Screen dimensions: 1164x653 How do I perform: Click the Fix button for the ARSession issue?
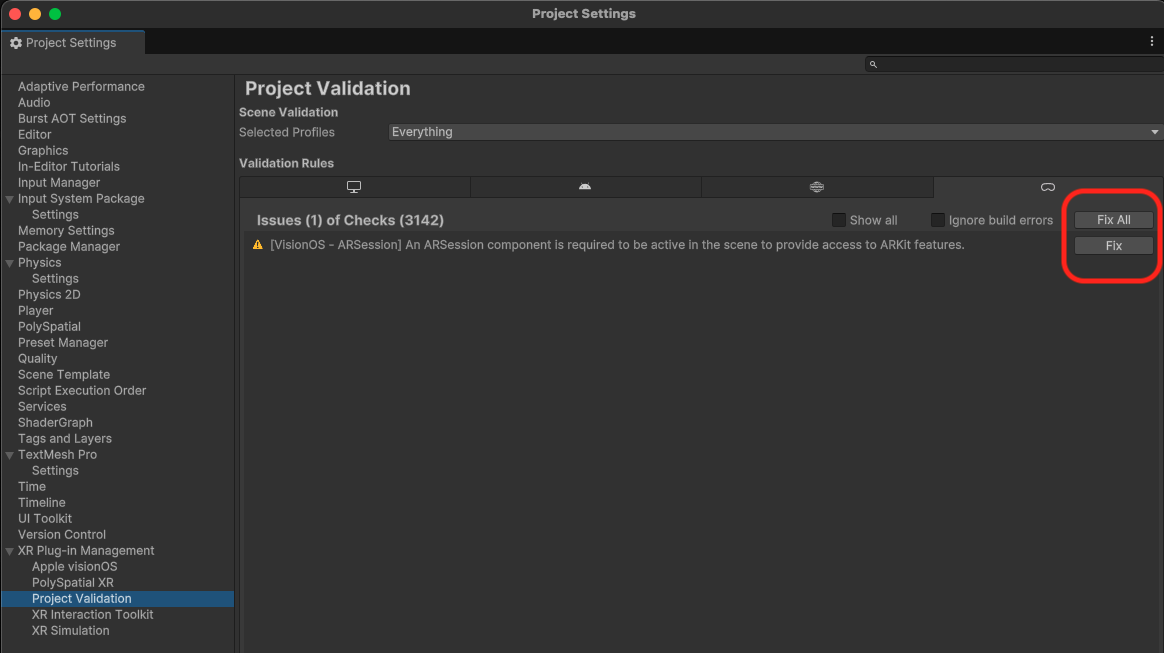1113,245
